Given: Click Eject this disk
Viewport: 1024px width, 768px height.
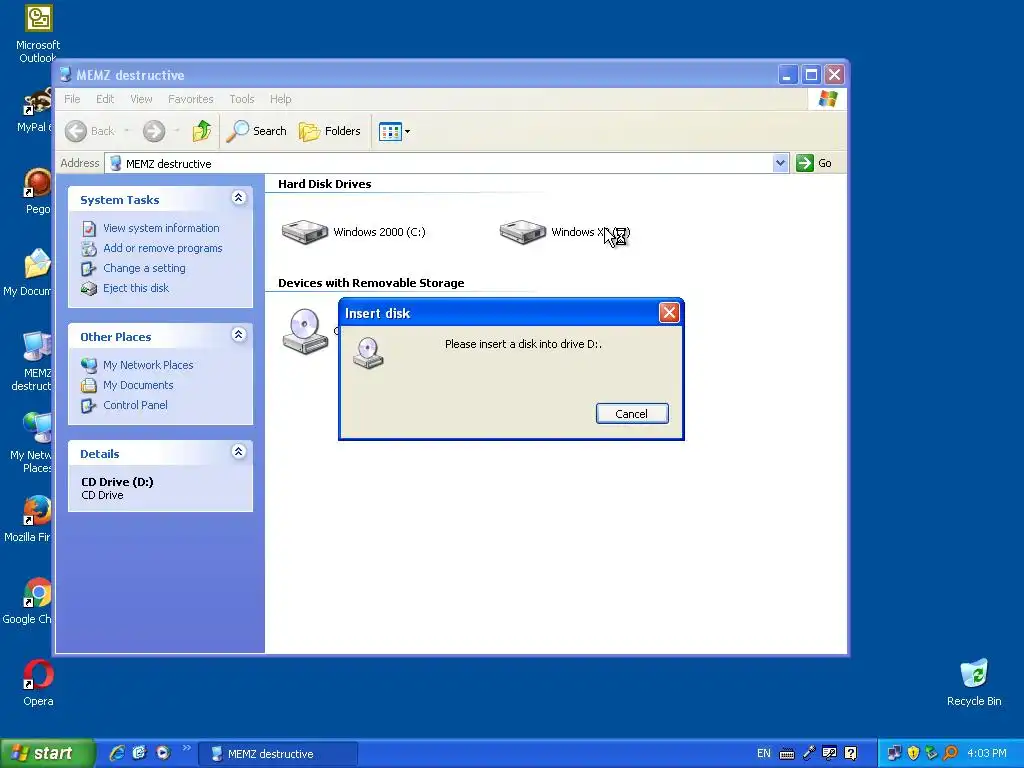Looking at the screenshot, I should click(x=136, y=288).
